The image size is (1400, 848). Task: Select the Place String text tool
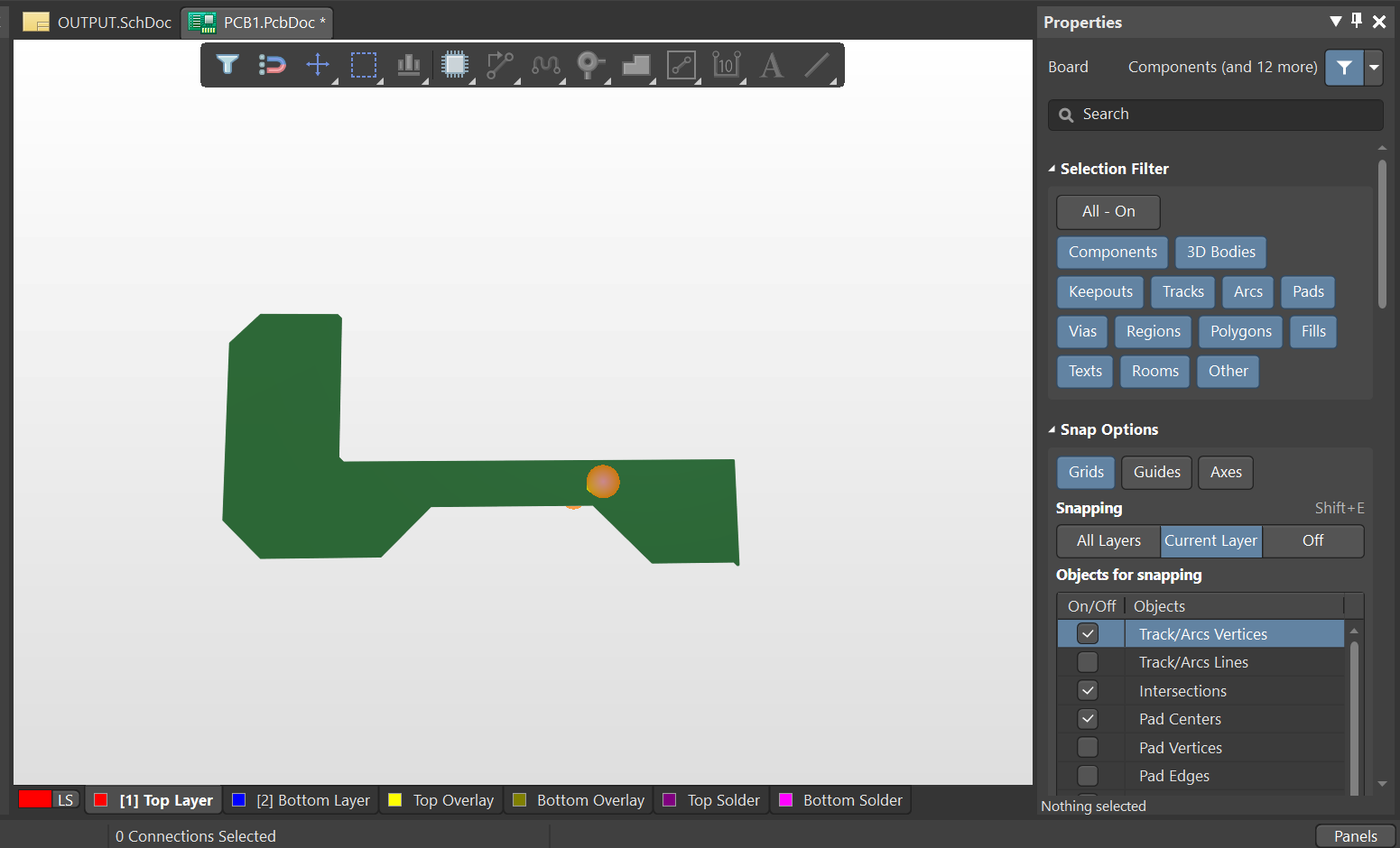[x=772, y=65]
